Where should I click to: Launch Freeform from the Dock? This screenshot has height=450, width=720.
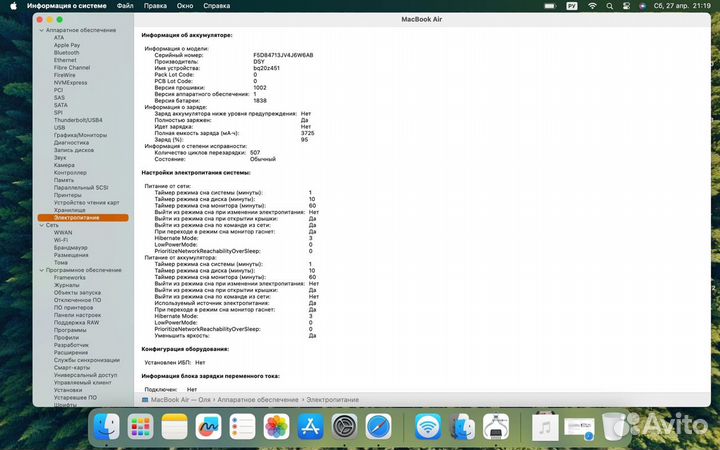point(208,427)
